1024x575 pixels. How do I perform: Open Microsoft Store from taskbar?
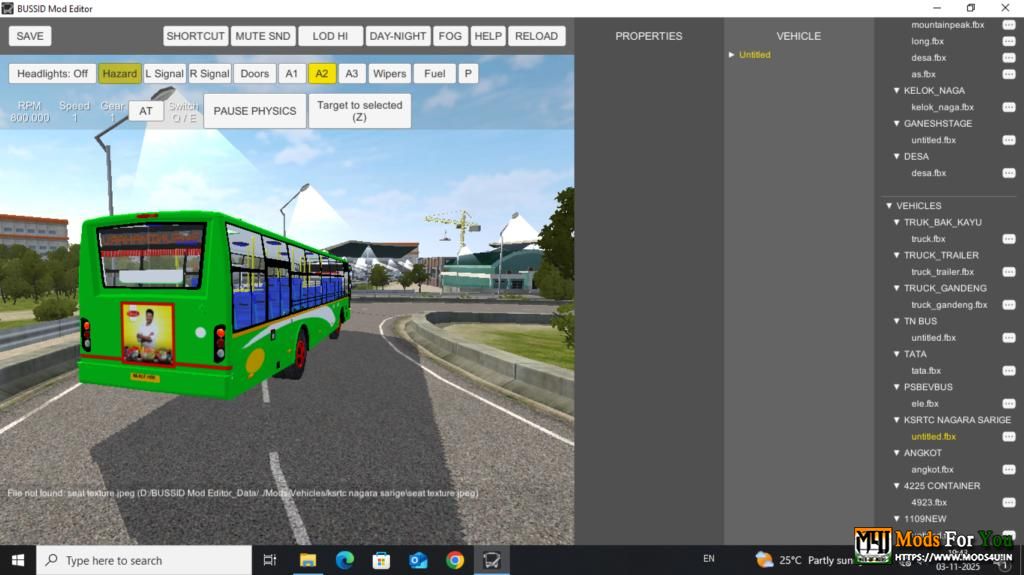point(381,560)
